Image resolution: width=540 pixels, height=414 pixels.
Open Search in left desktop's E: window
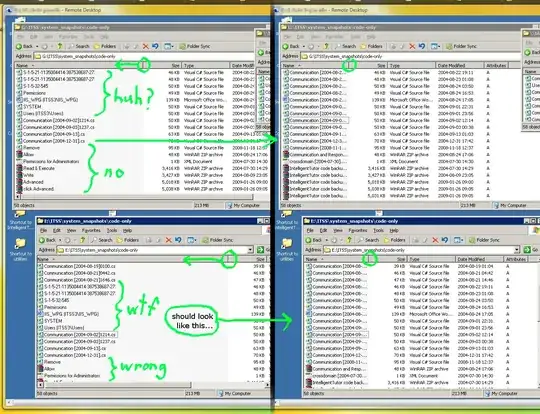[102, 240]
